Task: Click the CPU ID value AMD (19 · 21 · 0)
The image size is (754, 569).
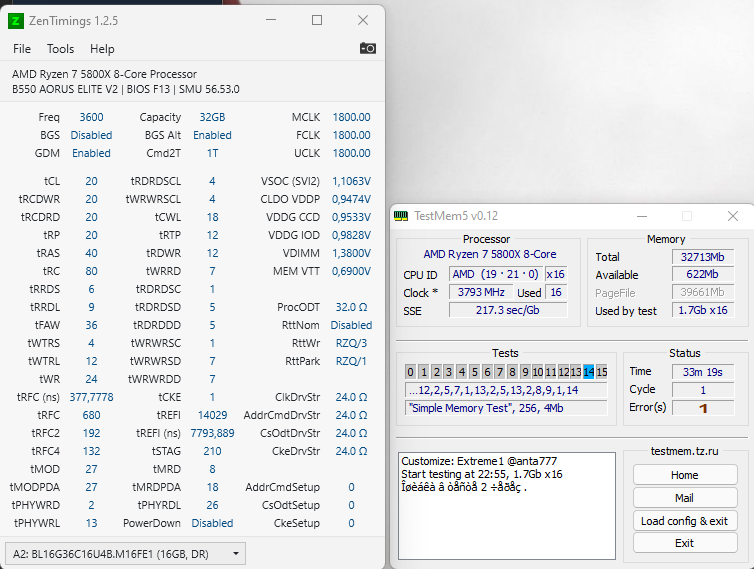Action: coord(496,274)
